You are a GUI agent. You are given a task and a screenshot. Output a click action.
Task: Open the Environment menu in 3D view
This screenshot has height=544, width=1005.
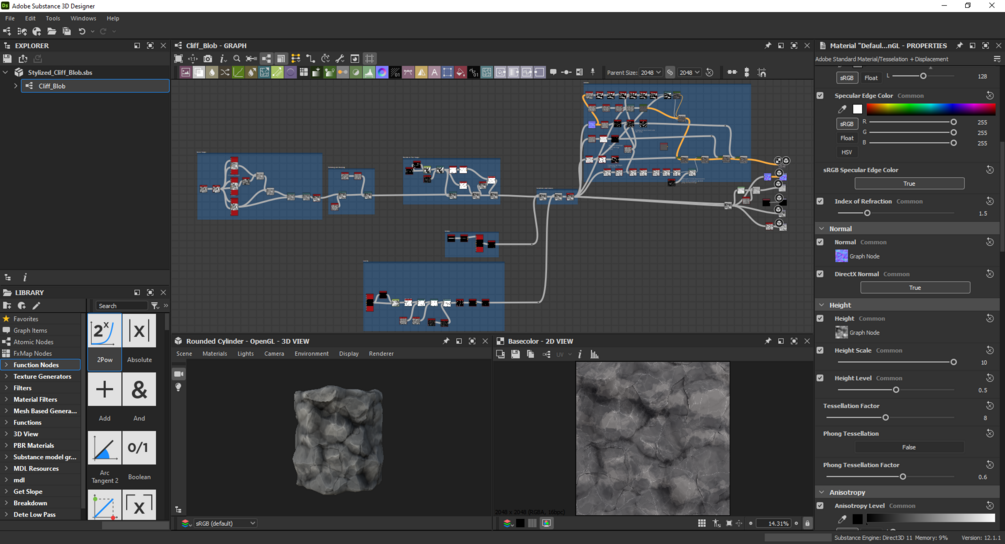click(x=311, y=354)
